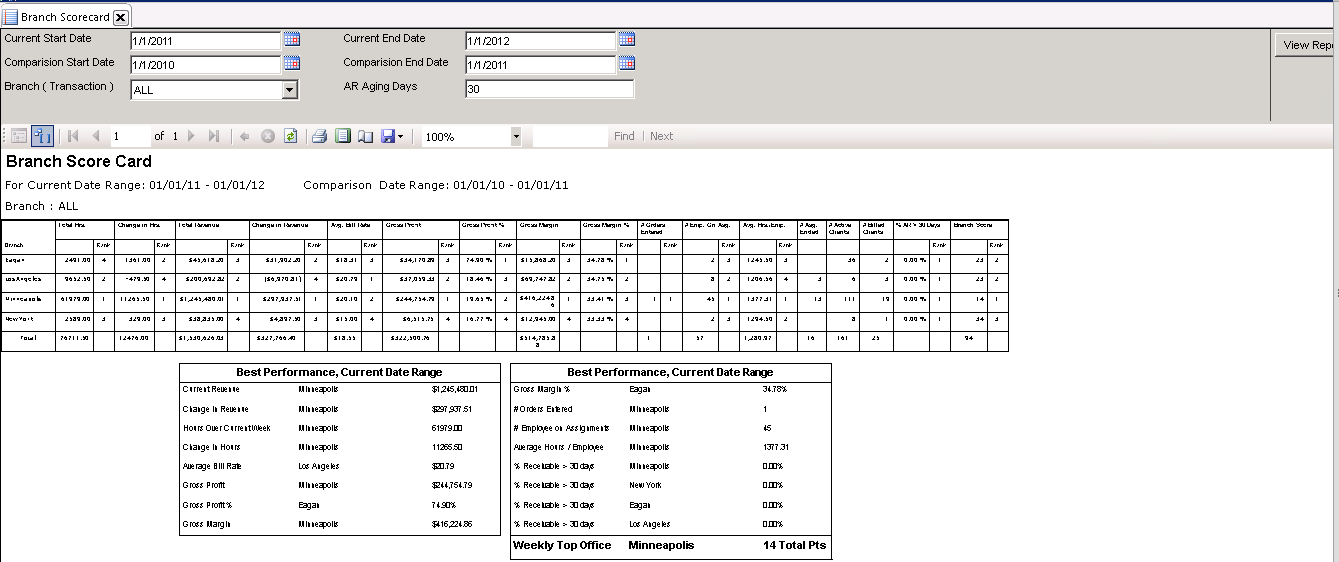Image resolution: width=1339 pixels, height=562 pixels.
Task: Close the Branch Scorecard tab
Action: coord(120,17)
